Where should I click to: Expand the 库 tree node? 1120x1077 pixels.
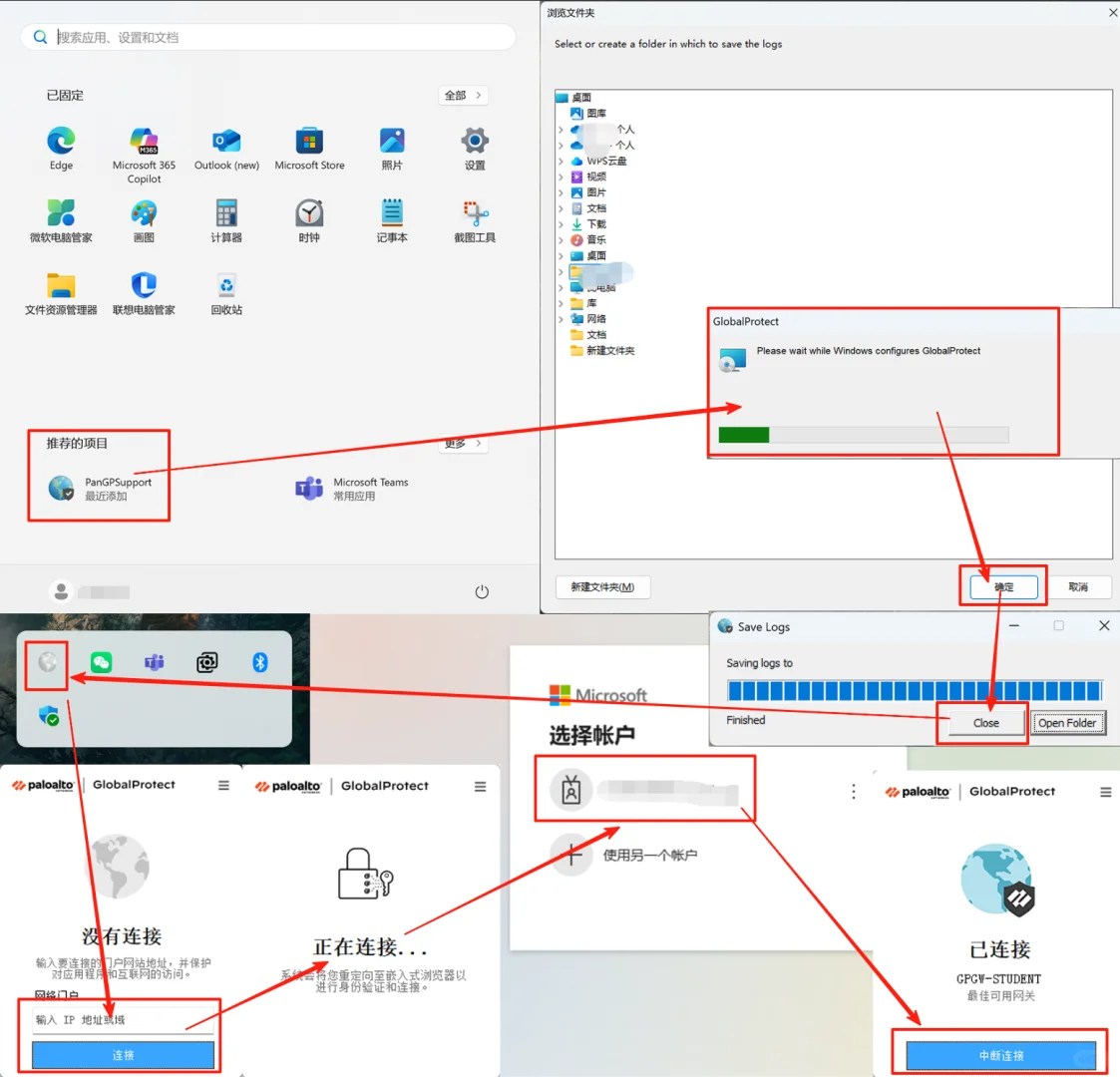click(560, 303)
